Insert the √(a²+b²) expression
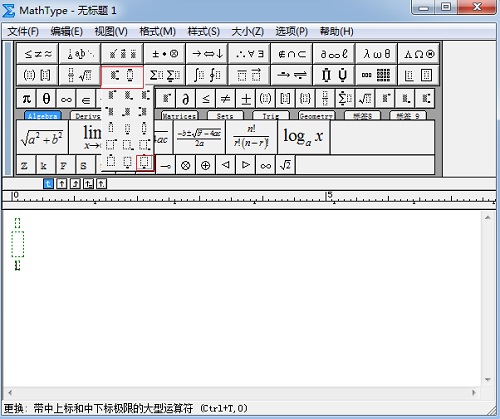Image resolution: width=500 pixels, height=419 pixels. pyautogui.click(x=42, y=137)
